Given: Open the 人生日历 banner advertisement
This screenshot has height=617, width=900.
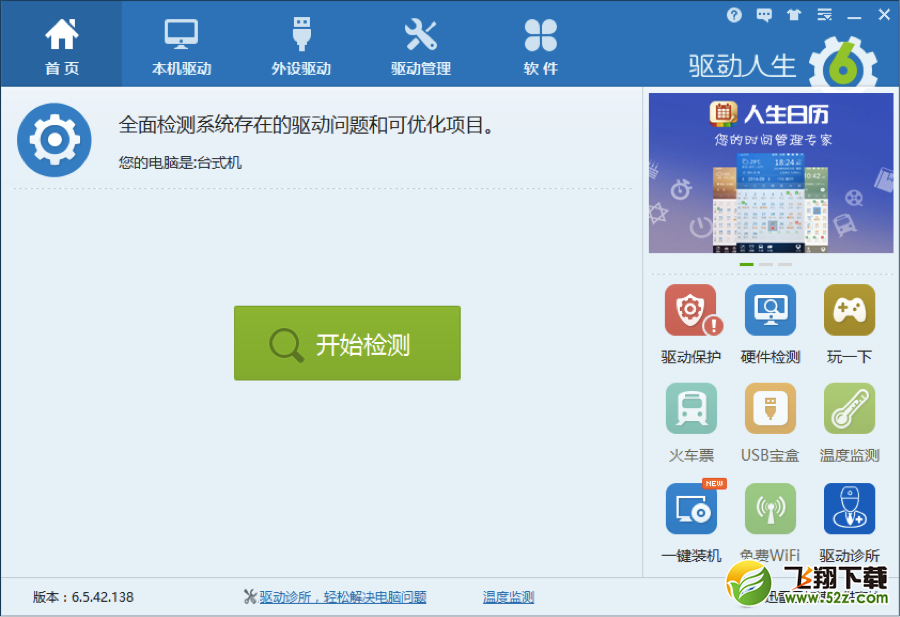Looking at the screenshot, I should click(771, 173).
